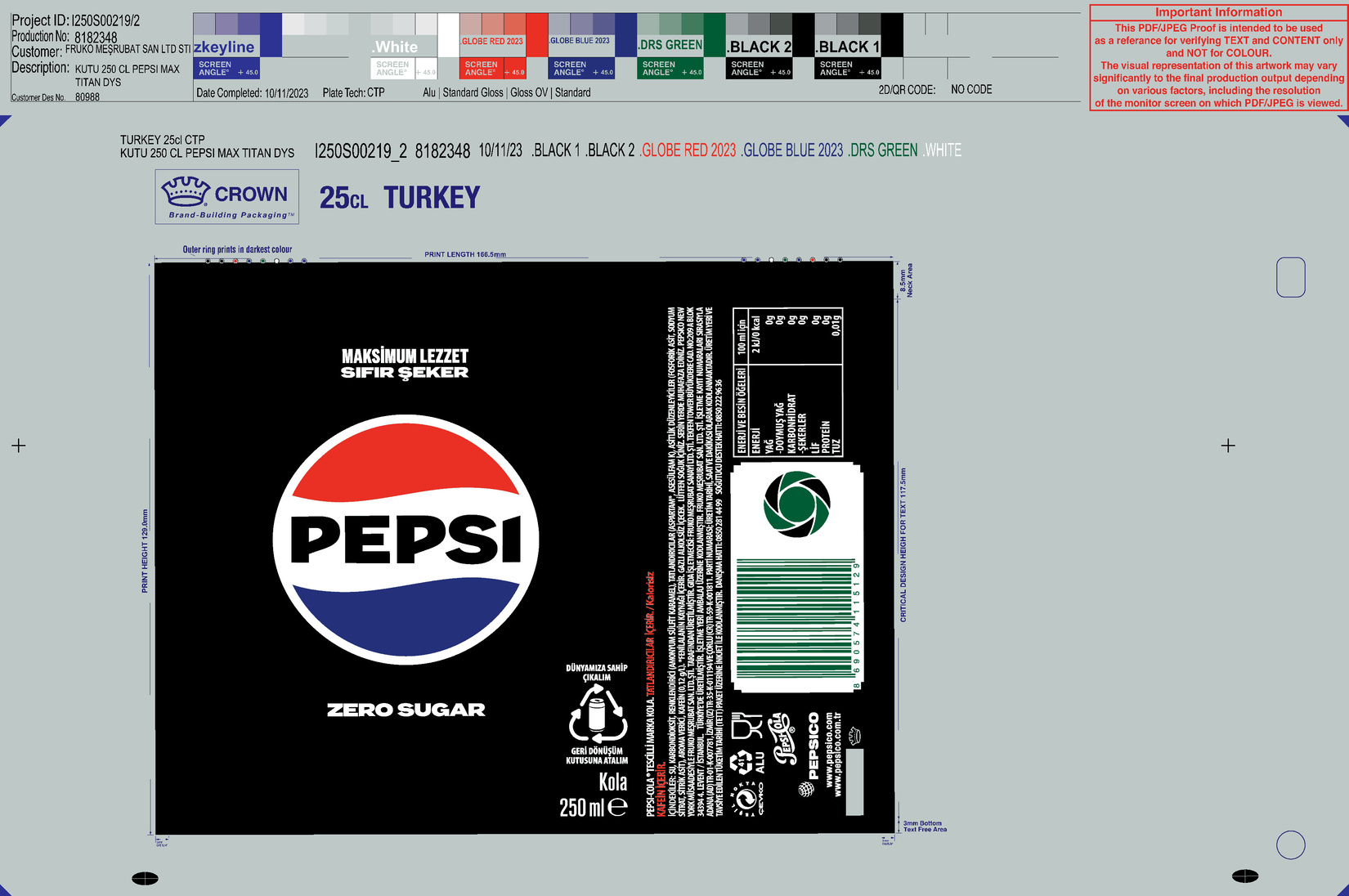The width and height of the screenshot is (1349, 896).
Task: Click the '250 ml' volume text
Action: click(x=582, y=808)
